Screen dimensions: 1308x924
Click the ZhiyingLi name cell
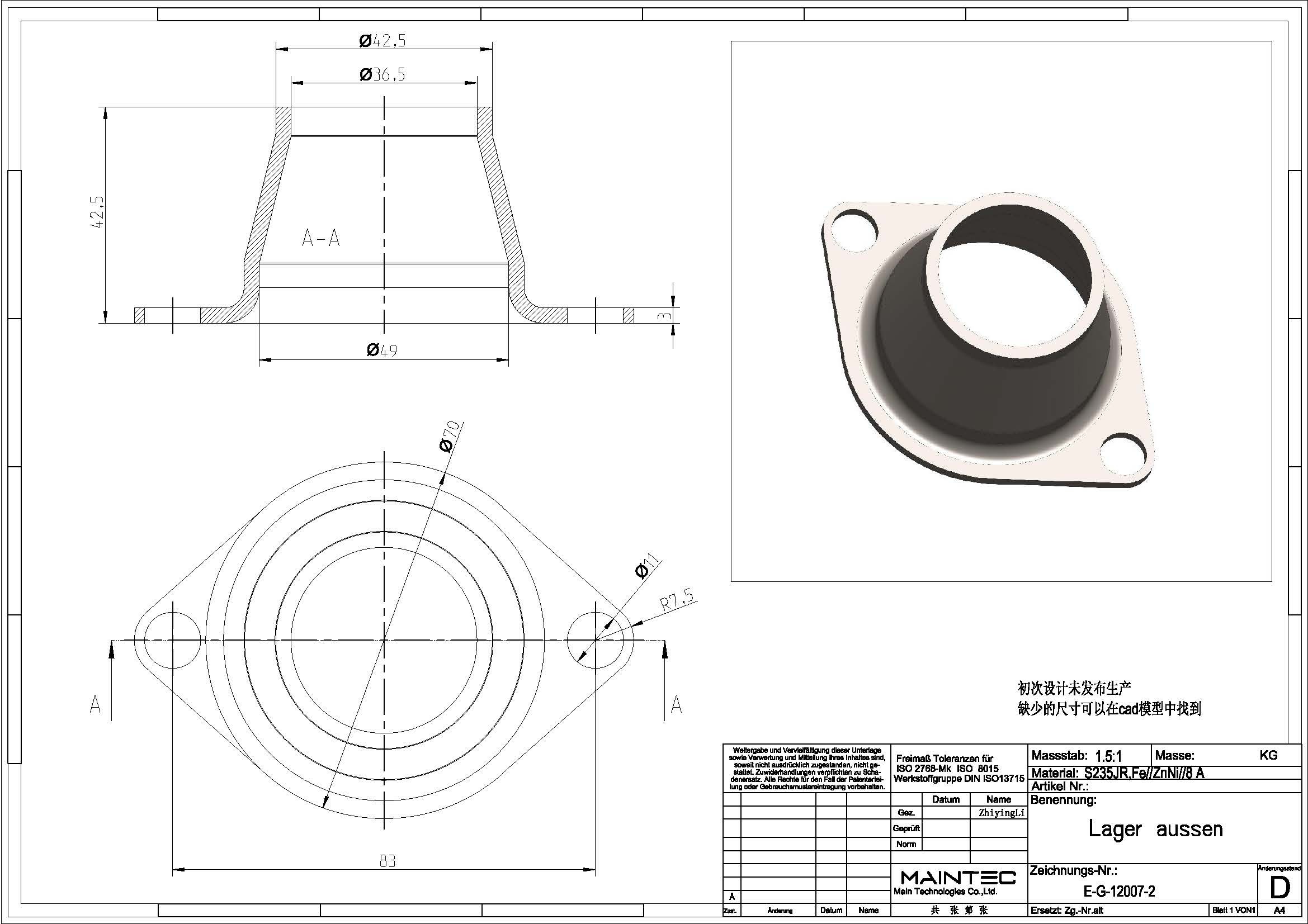click(x=1002, y=813)
